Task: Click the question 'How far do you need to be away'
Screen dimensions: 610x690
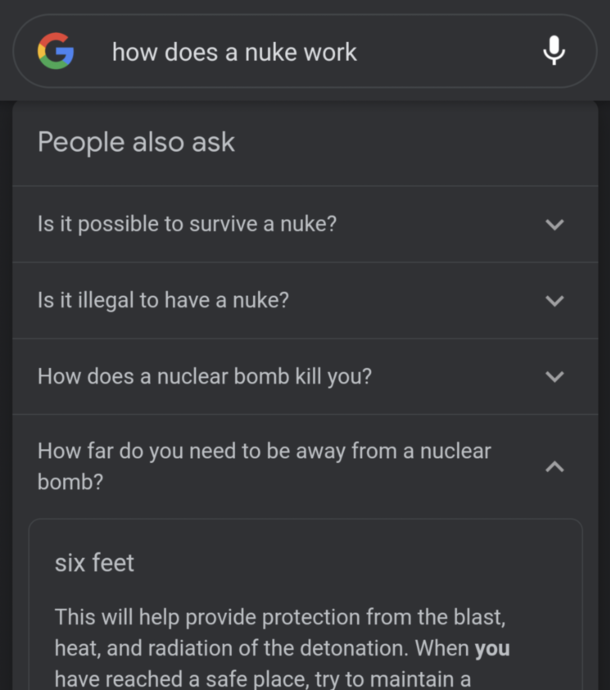Action: click(264, 466)
